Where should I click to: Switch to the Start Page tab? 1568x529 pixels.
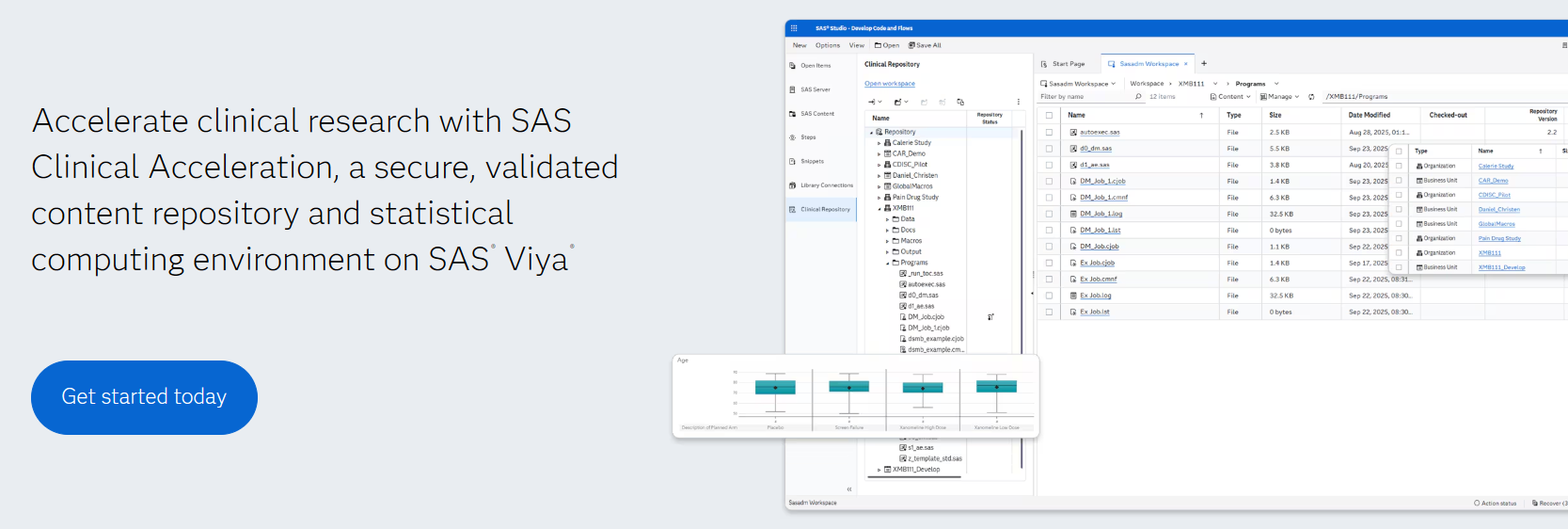1064,64
